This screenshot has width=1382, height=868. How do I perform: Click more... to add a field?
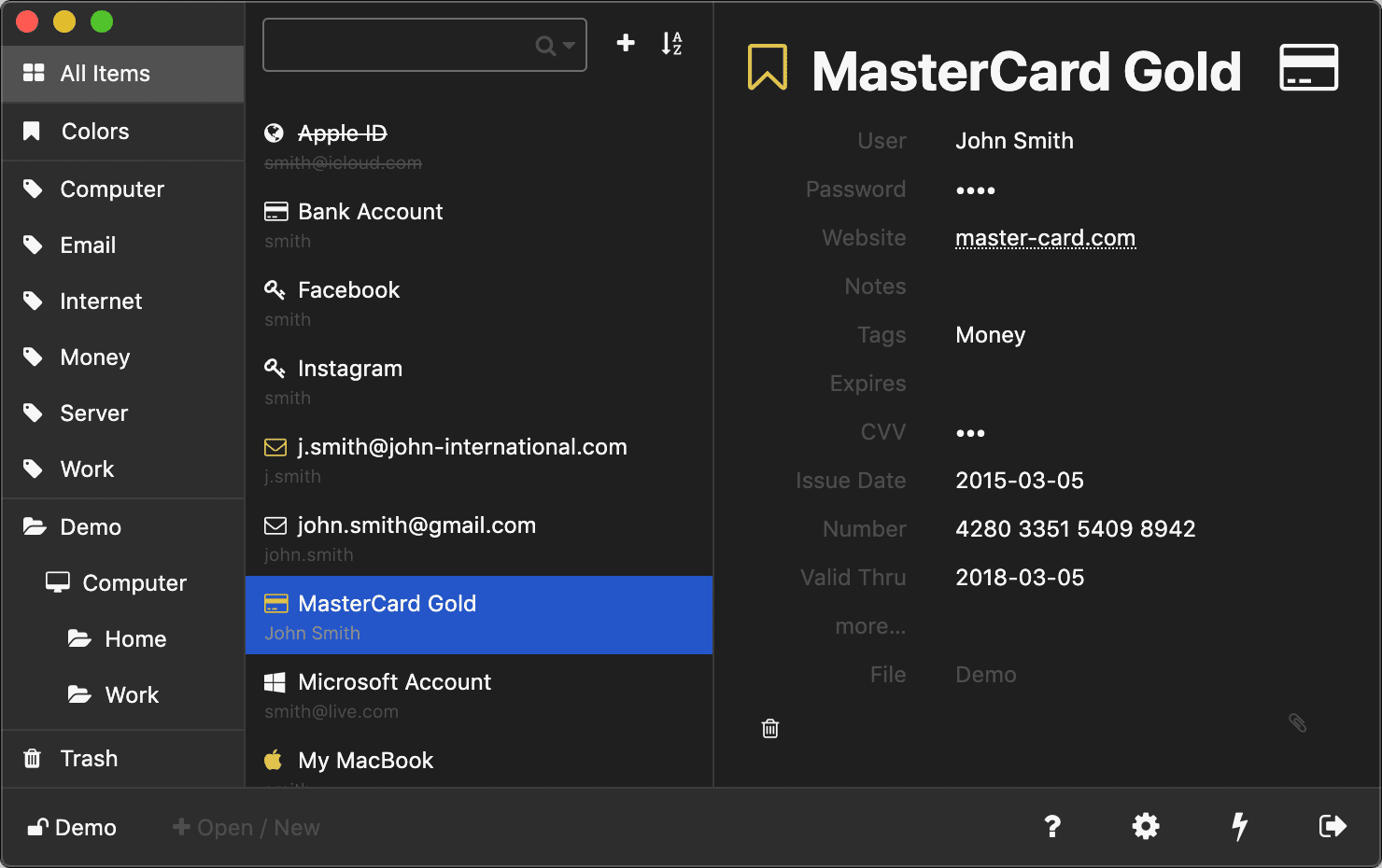[870, 626]
